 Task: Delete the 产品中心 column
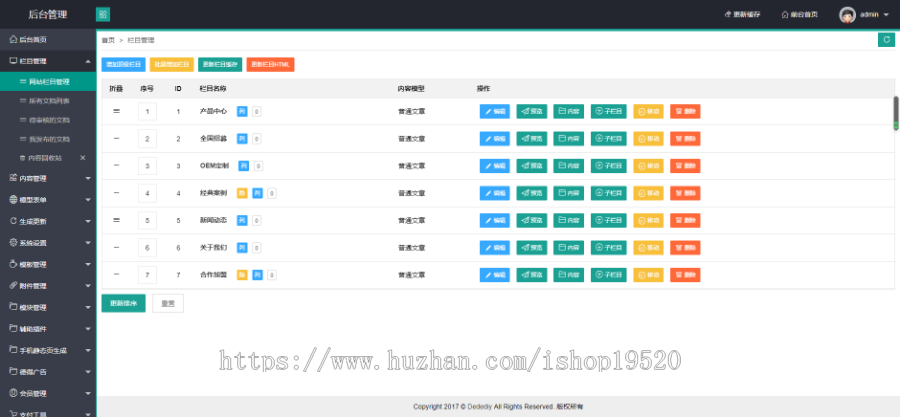tap(685, 111)
